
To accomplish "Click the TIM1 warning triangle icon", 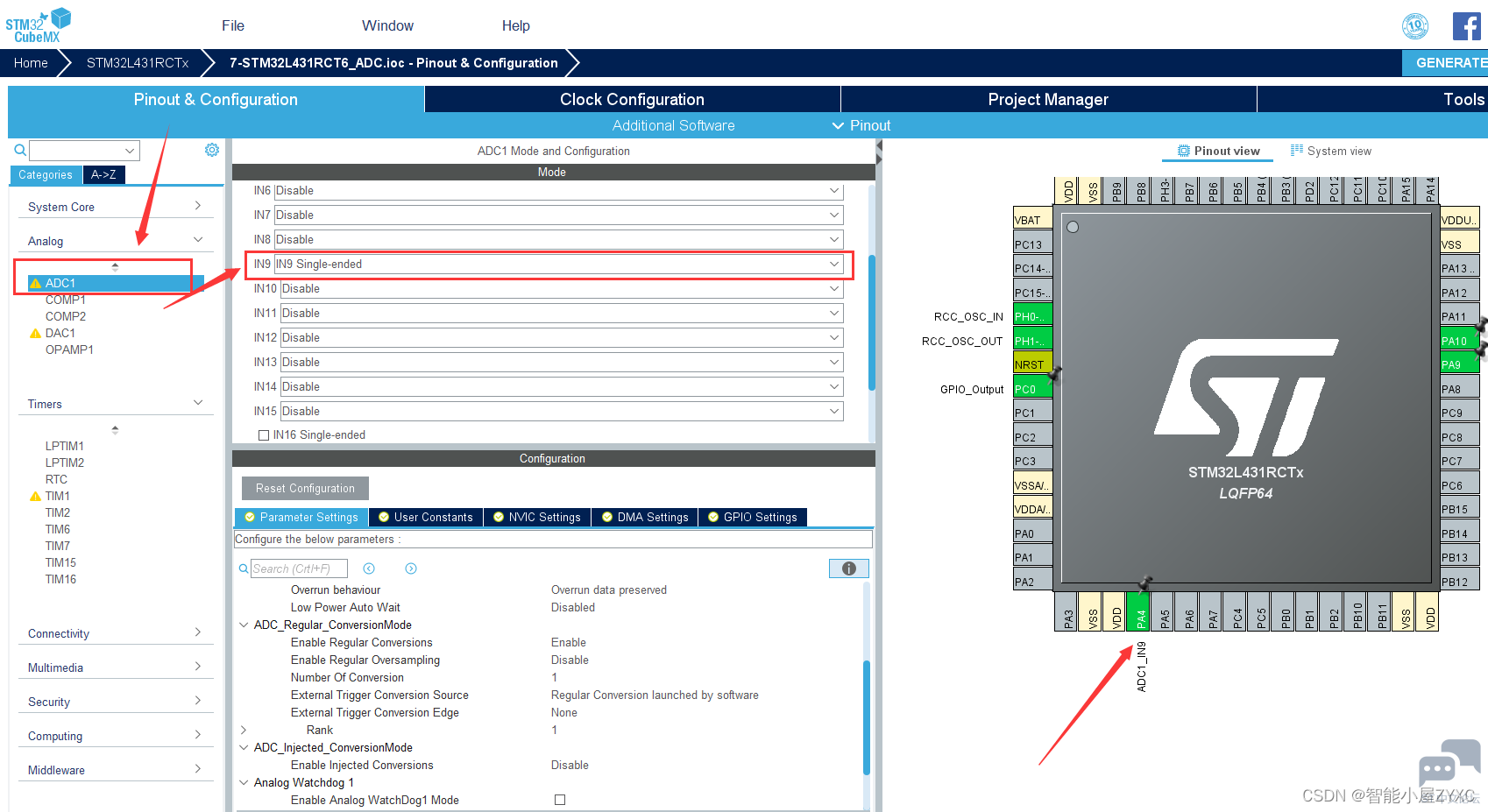I will pos(36,496).
